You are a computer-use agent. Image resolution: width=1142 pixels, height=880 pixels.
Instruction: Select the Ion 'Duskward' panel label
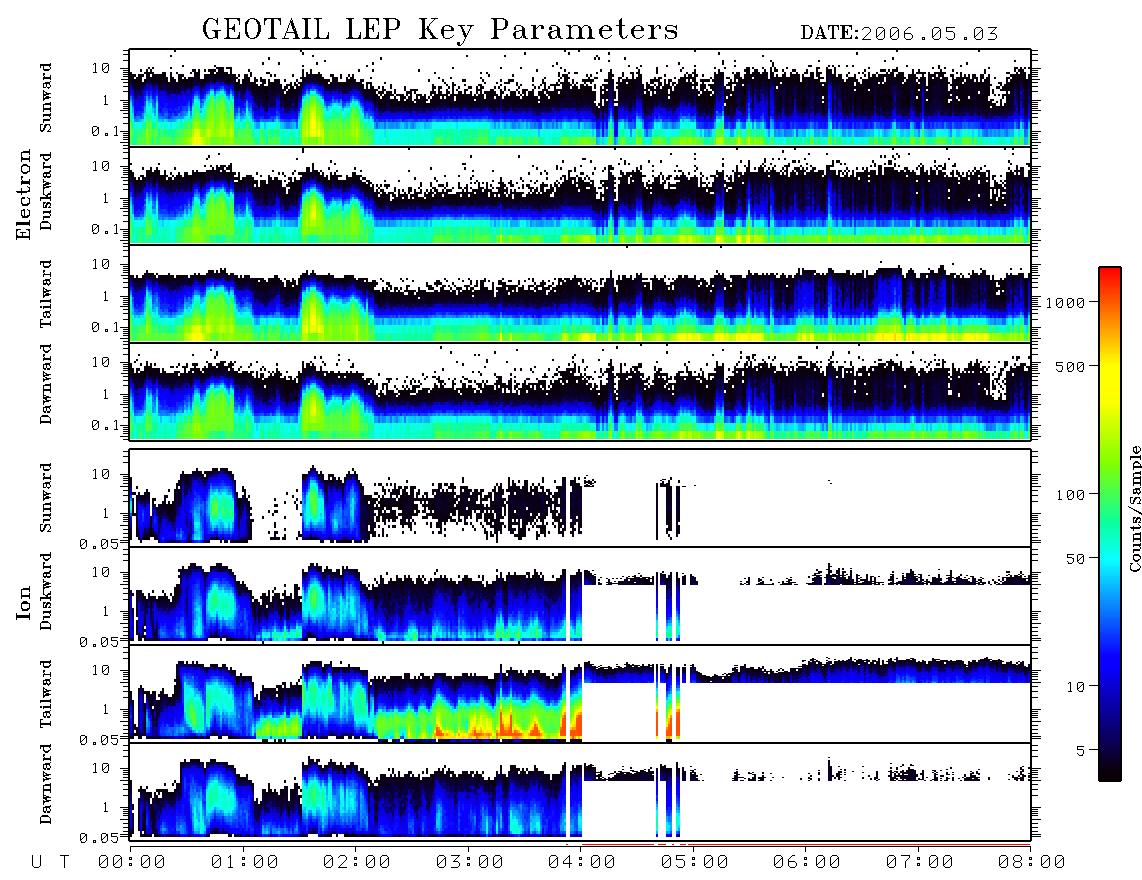tap(46, 591)
